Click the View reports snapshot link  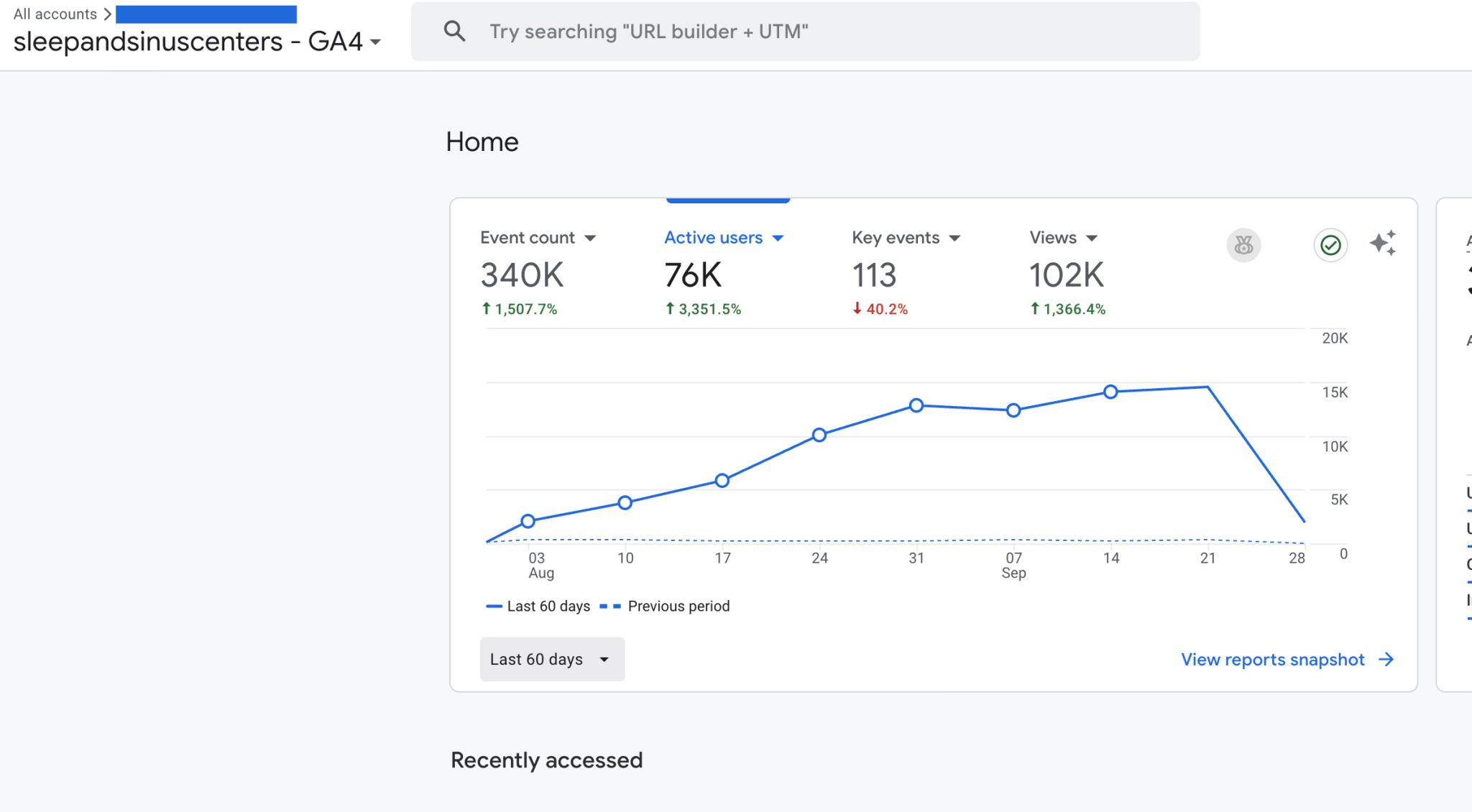pos(1272,659)
